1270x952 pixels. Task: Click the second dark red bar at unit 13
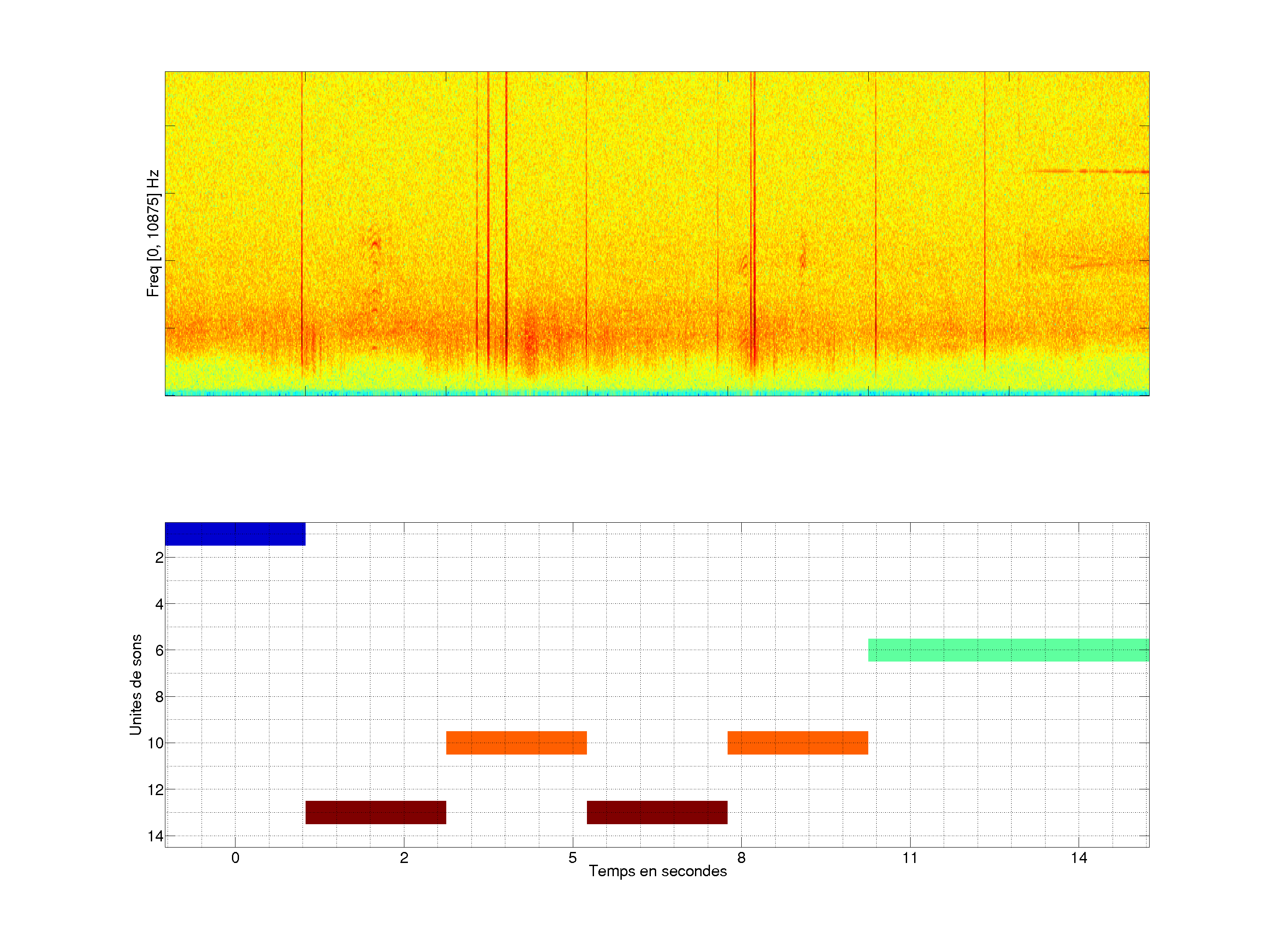pos(657,812)
